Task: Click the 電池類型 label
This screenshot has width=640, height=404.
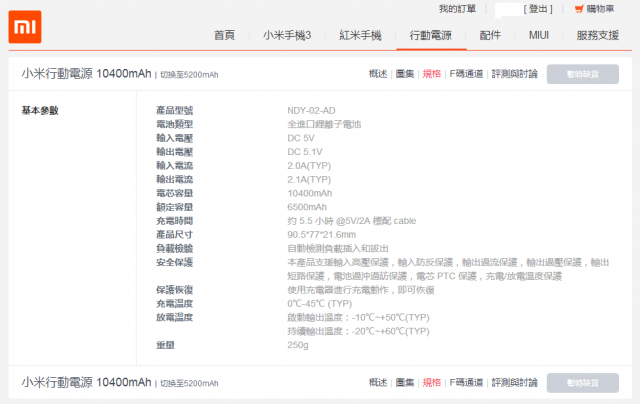Action: 174,124
